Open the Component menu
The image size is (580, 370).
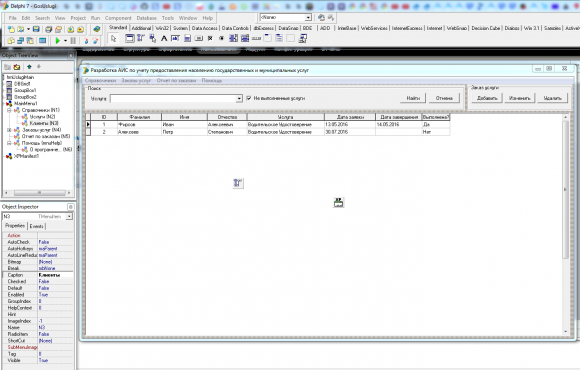click(x=118, y=18)
